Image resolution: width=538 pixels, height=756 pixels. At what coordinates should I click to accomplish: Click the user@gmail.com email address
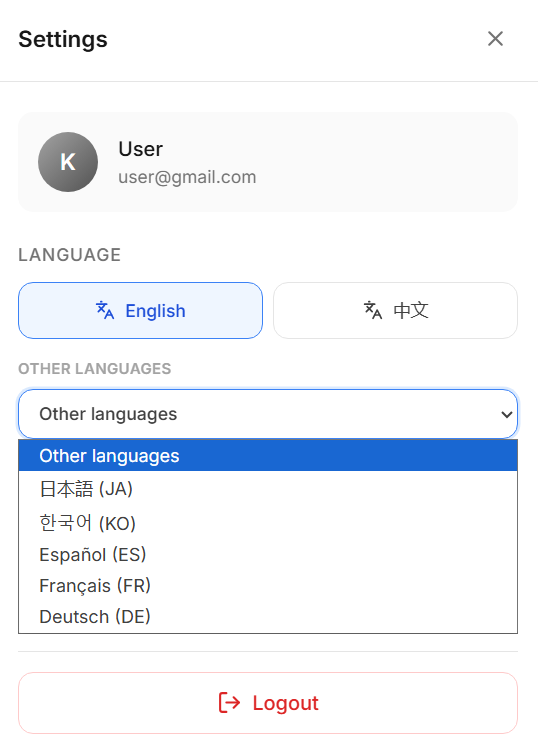187,177
